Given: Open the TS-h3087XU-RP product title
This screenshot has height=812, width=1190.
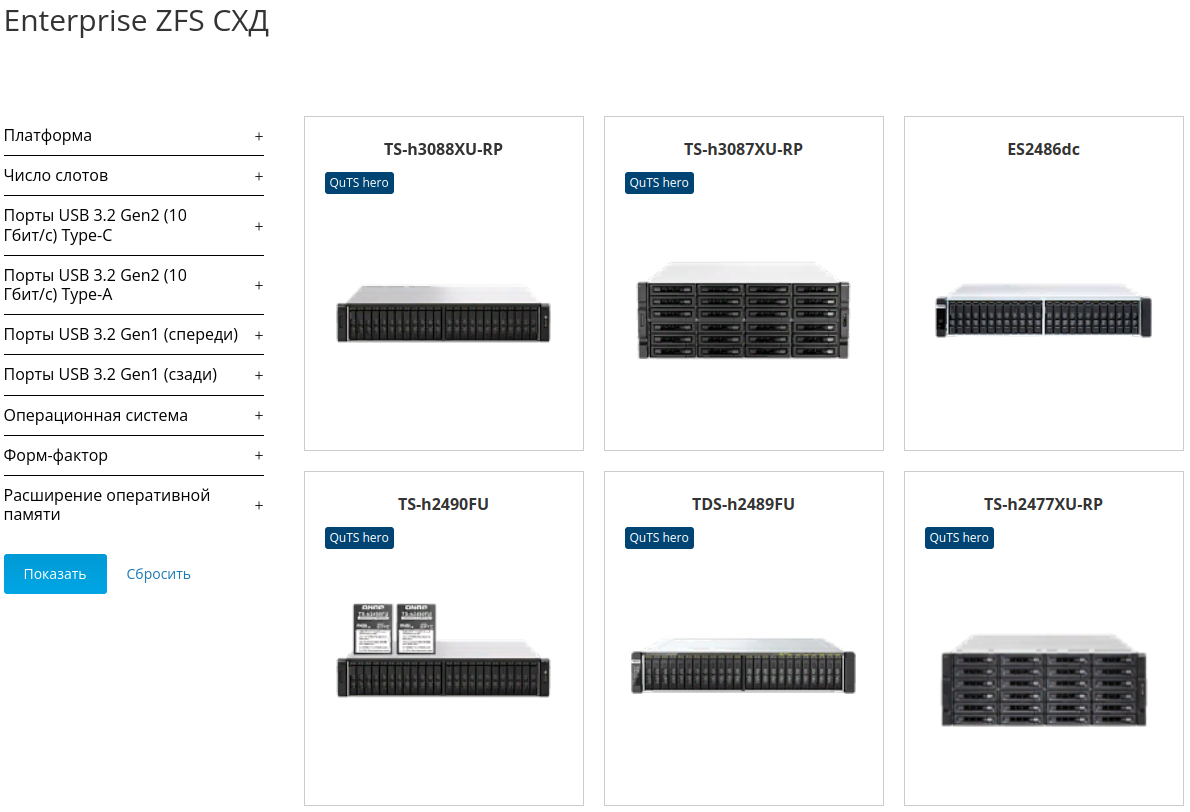Looking at the screenshot, I should click(743, 150).
